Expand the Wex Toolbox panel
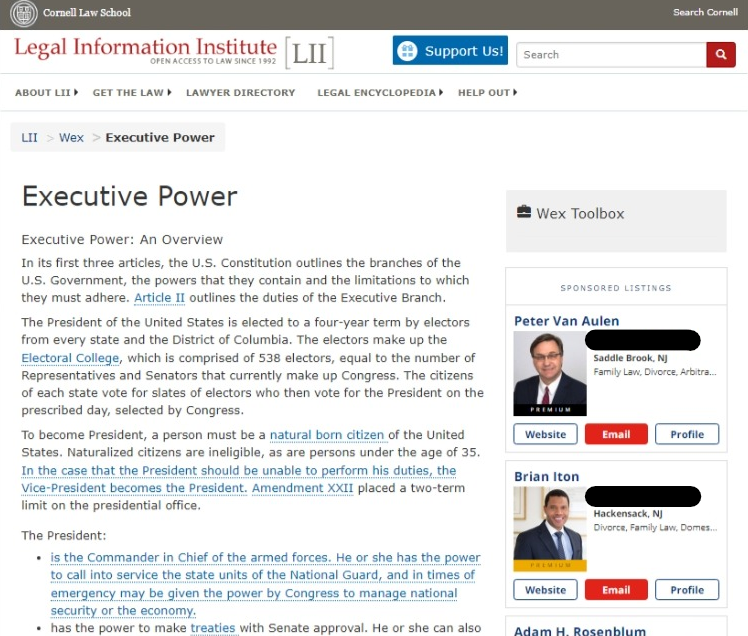The width and height of the screenshot is (748, 636). pos(616,221)
